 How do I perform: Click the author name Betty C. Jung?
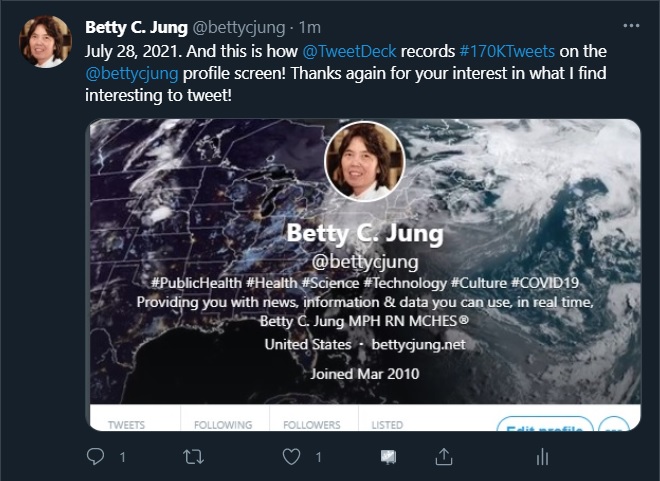tap(135, 27)
